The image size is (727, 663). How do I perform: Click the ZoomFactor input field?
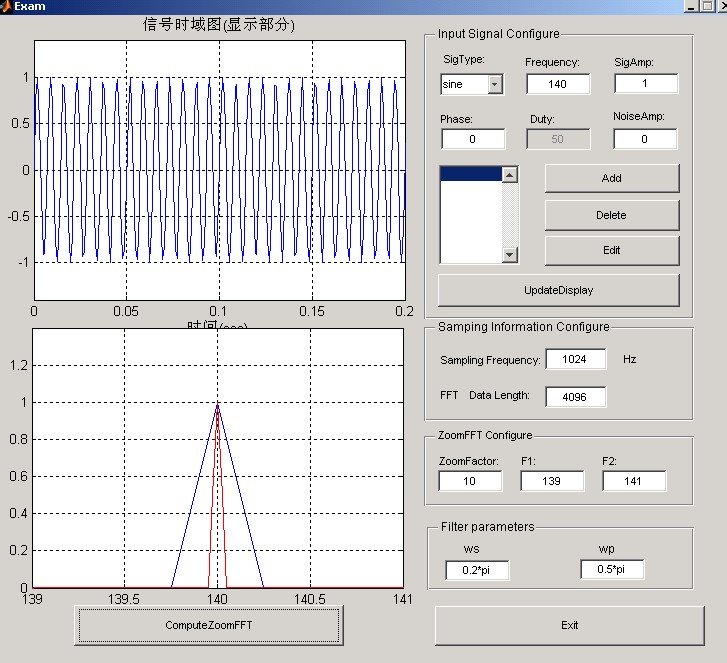pyautogui.click(x=469, y=481)
